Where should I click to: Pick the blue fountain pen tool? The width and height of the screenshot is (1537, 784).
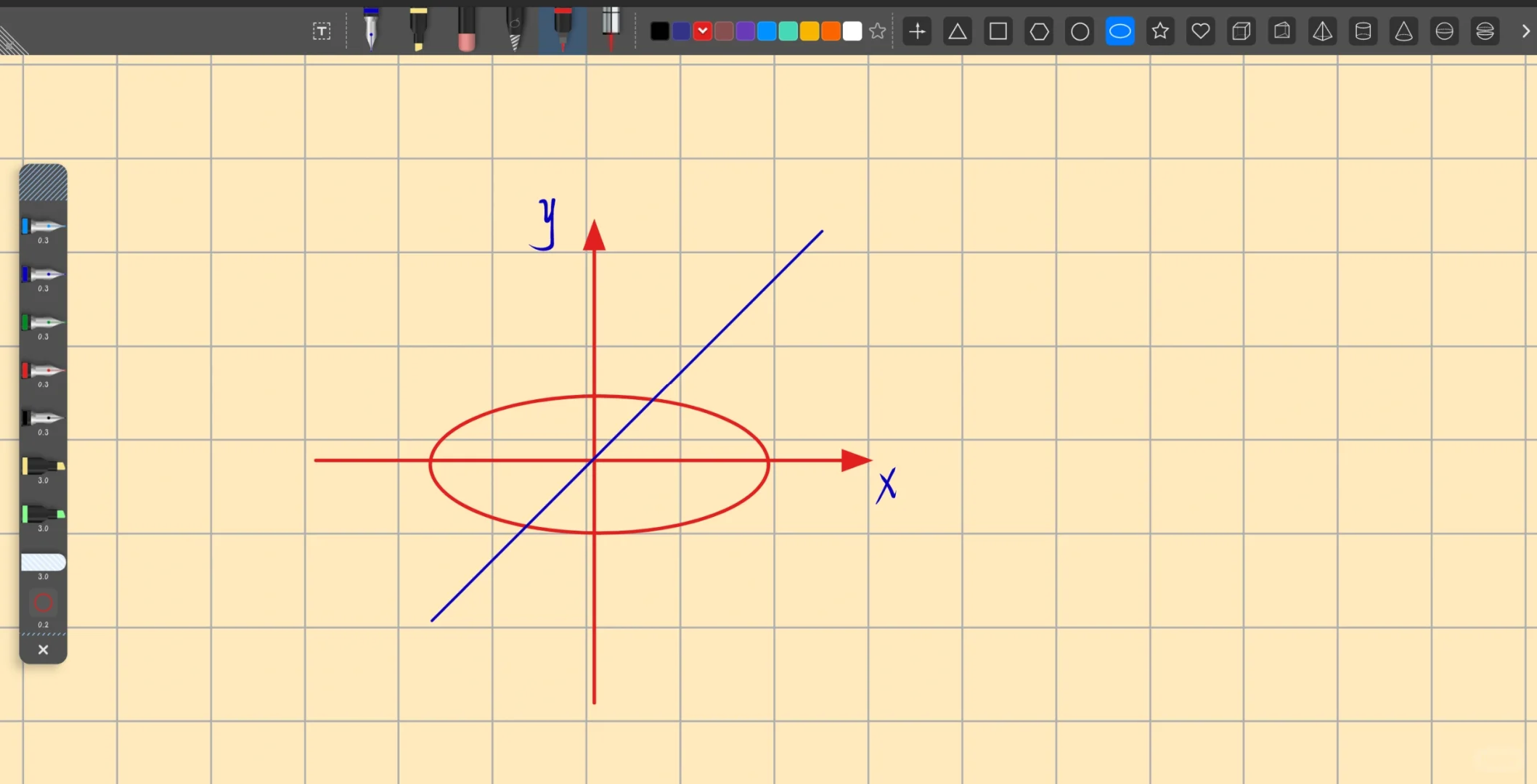[x=371, y=29]
